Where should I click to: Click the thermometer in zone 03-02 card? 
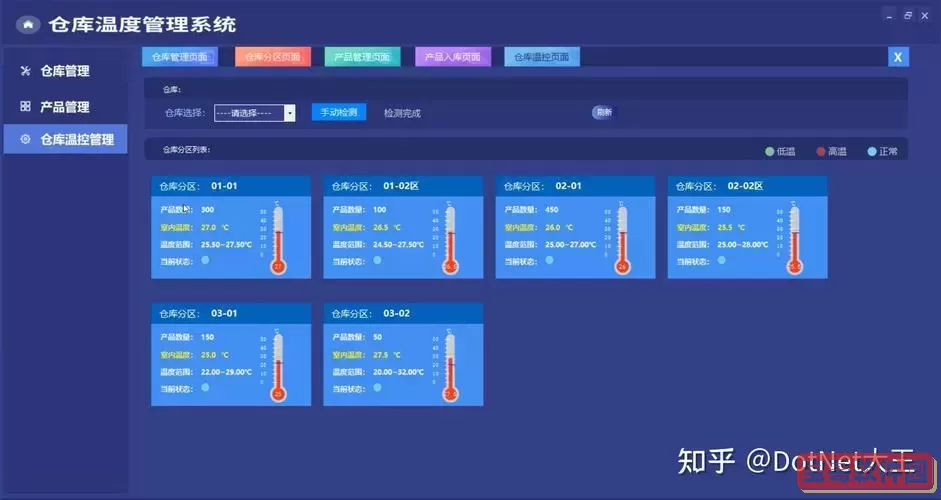(450, 367)
